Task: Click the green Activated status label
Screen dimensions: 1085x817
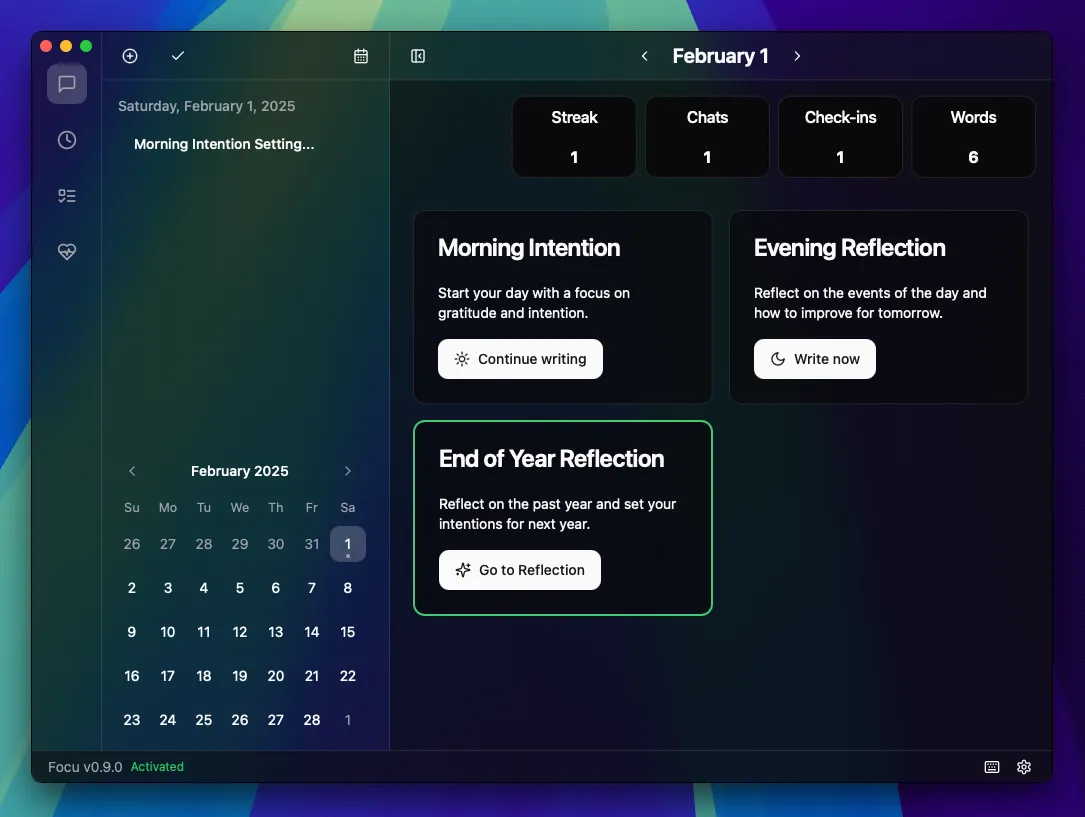Action: click(157, 766)
